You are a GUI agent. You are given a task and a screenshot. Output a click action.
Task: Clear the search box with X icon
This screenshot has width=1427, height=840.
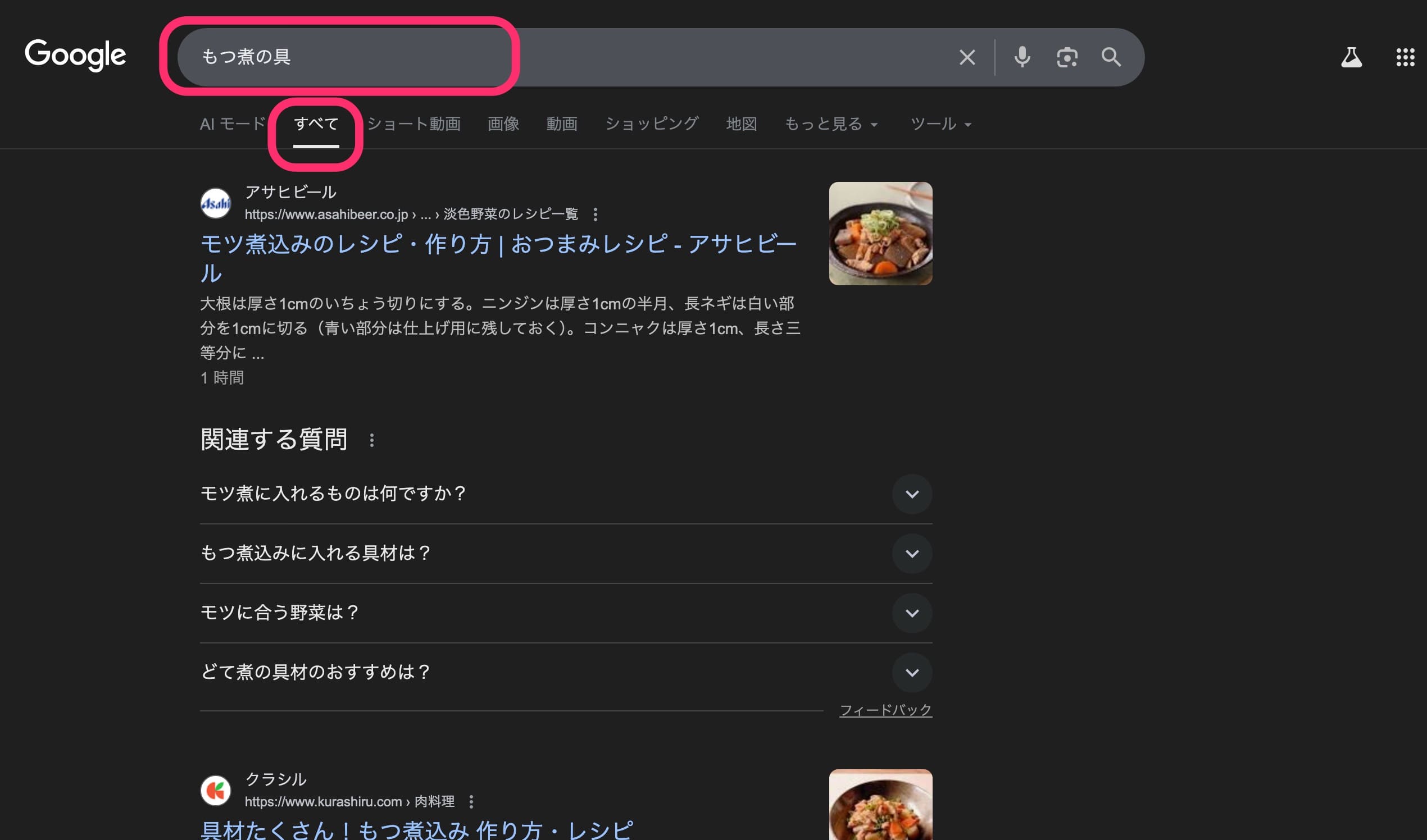coord(967,57)
